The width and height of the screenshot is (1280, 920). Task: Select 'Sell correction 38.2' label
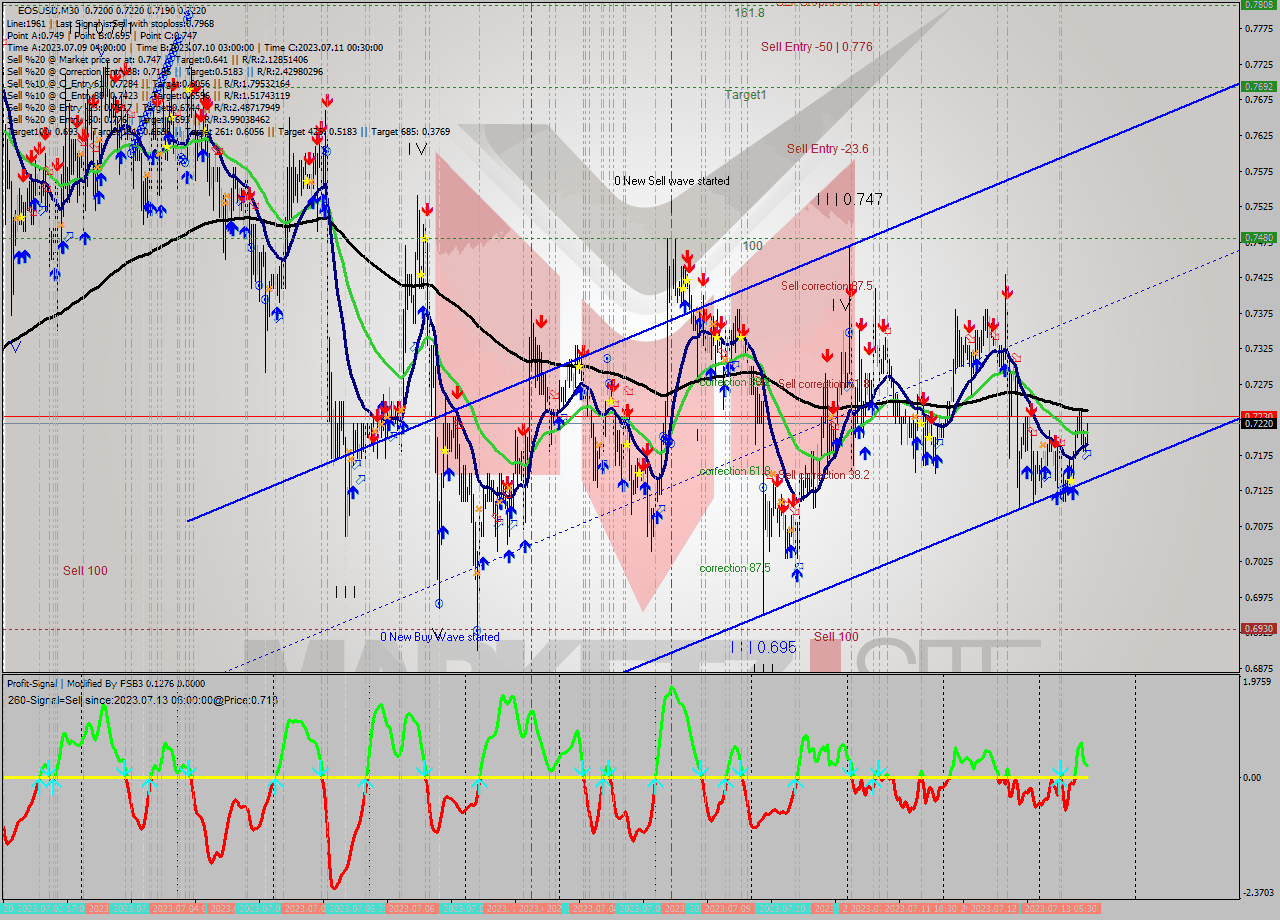(x=824, y=475)
